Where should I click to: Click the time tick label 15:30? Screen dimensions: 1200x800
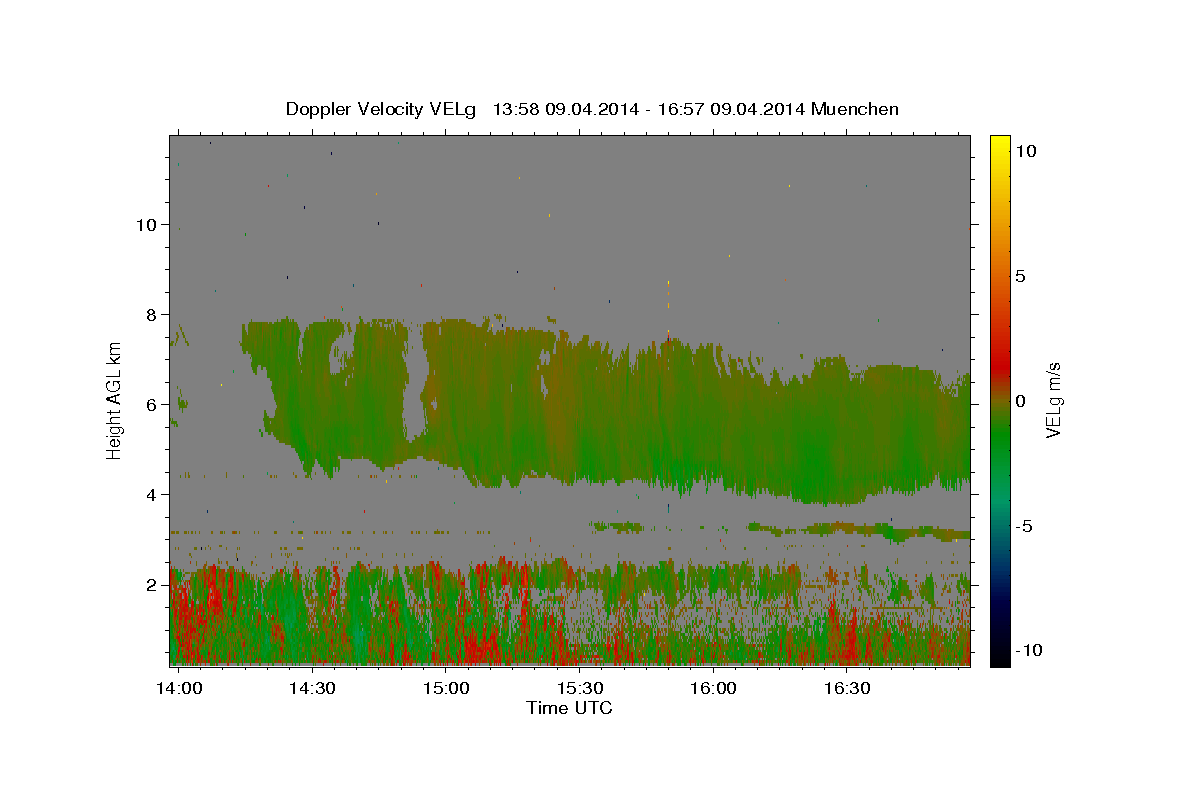tap(579, 689)
